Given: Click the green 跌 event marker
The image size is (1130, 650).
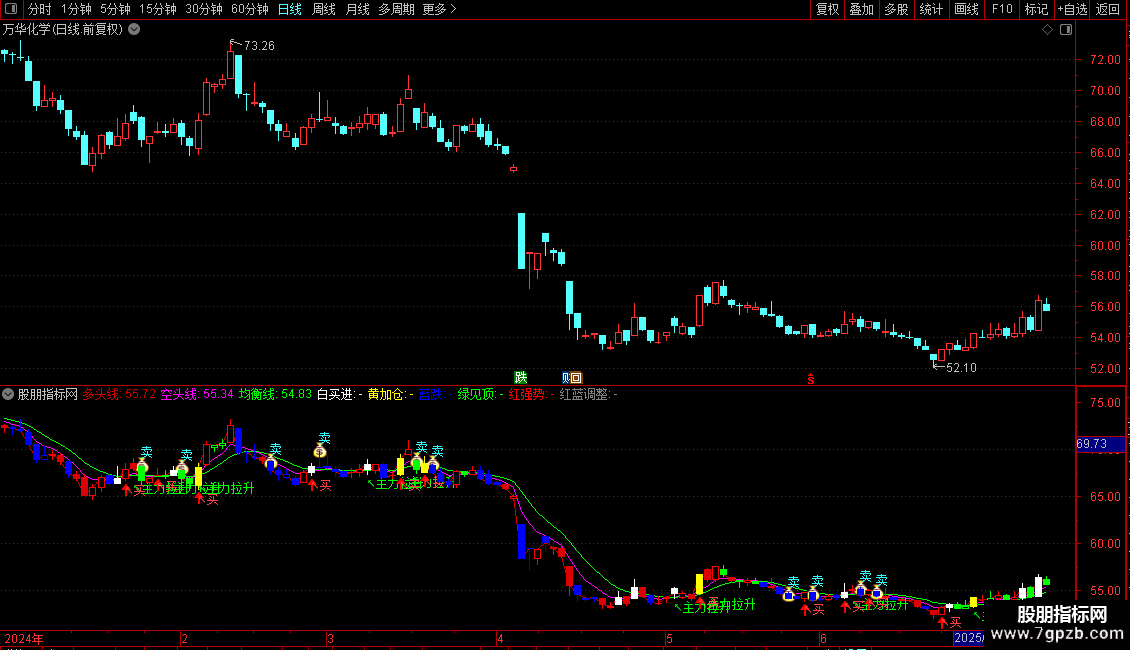Looking at the screenshot, I should click(520, 377).
